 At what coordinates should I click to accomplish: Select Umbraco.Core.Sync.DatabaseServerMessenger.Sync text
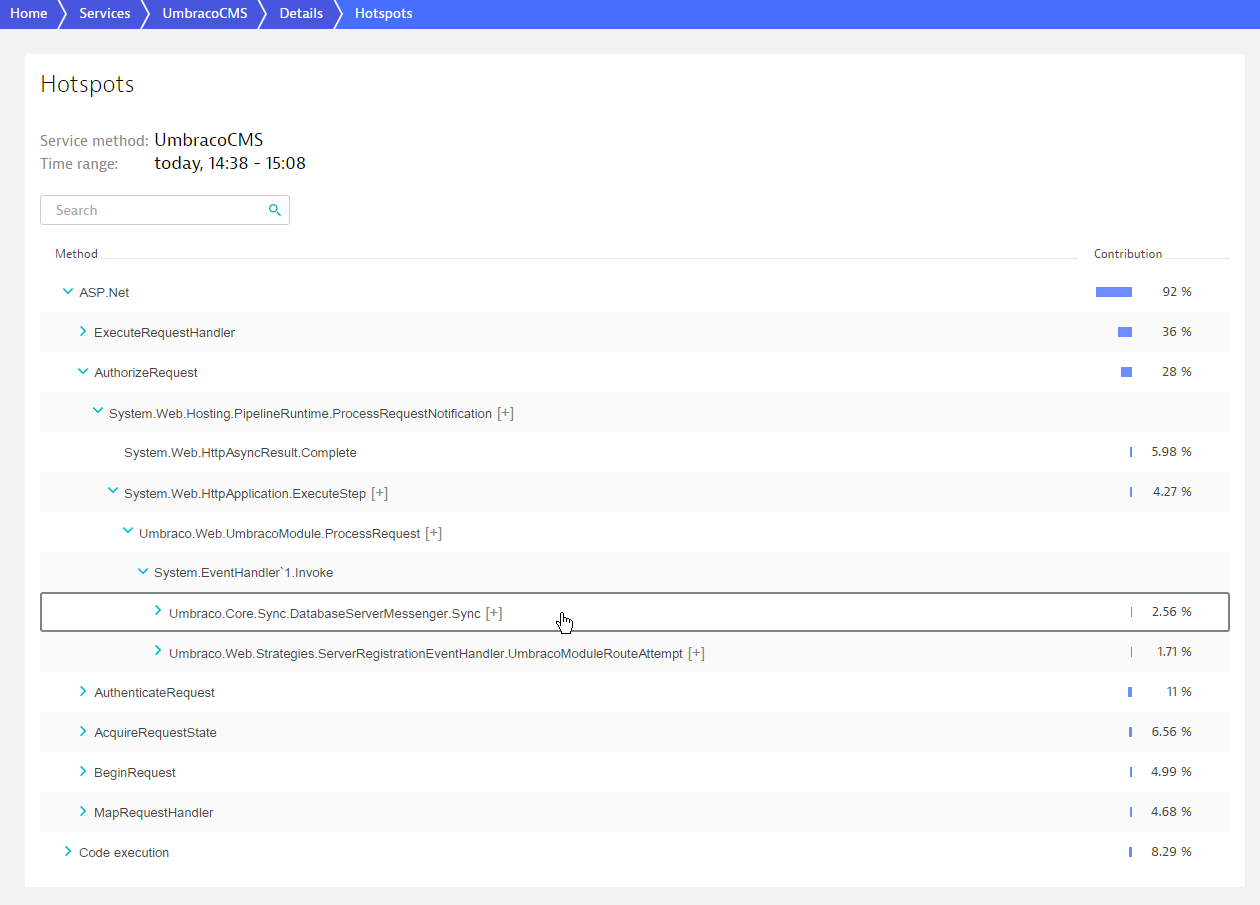click(325, 613)
